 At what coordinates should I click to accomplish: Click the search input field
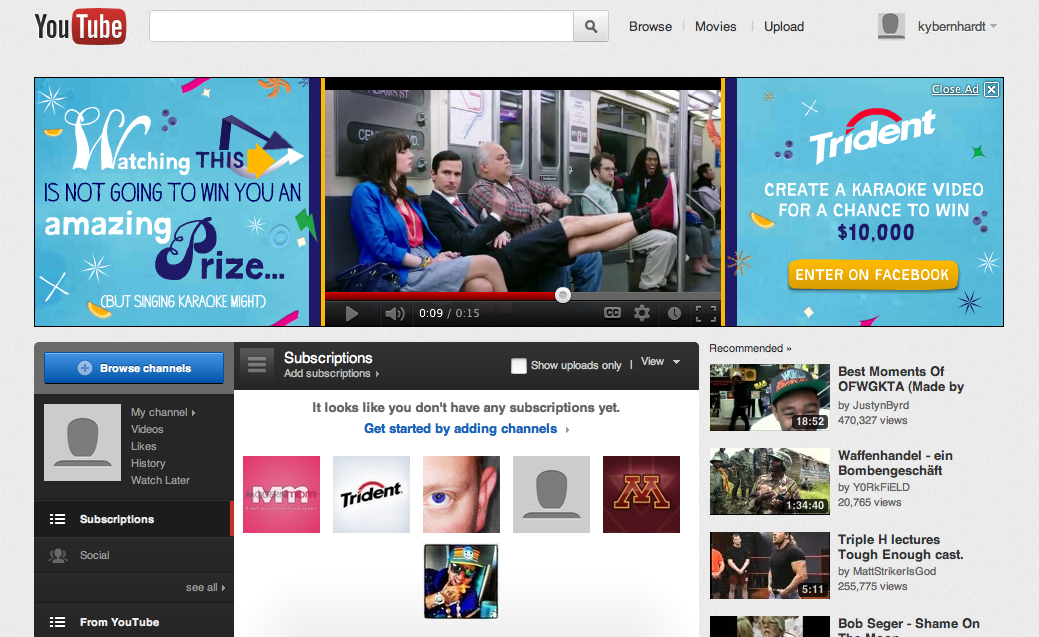(361, 27)
